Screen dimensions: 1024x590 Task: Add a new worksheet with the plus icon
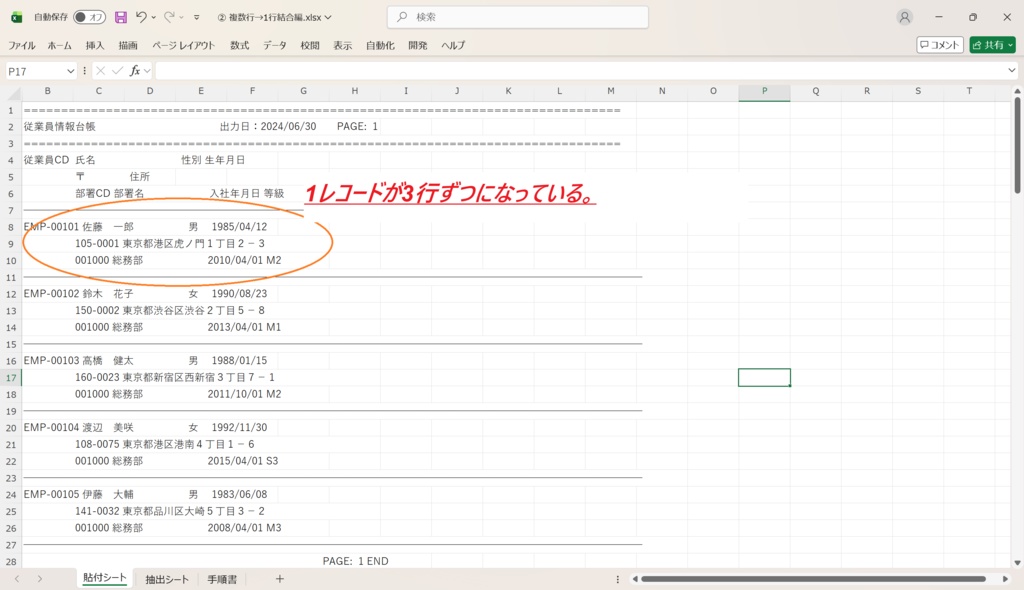pyautogui.click(x=280, y=578)
